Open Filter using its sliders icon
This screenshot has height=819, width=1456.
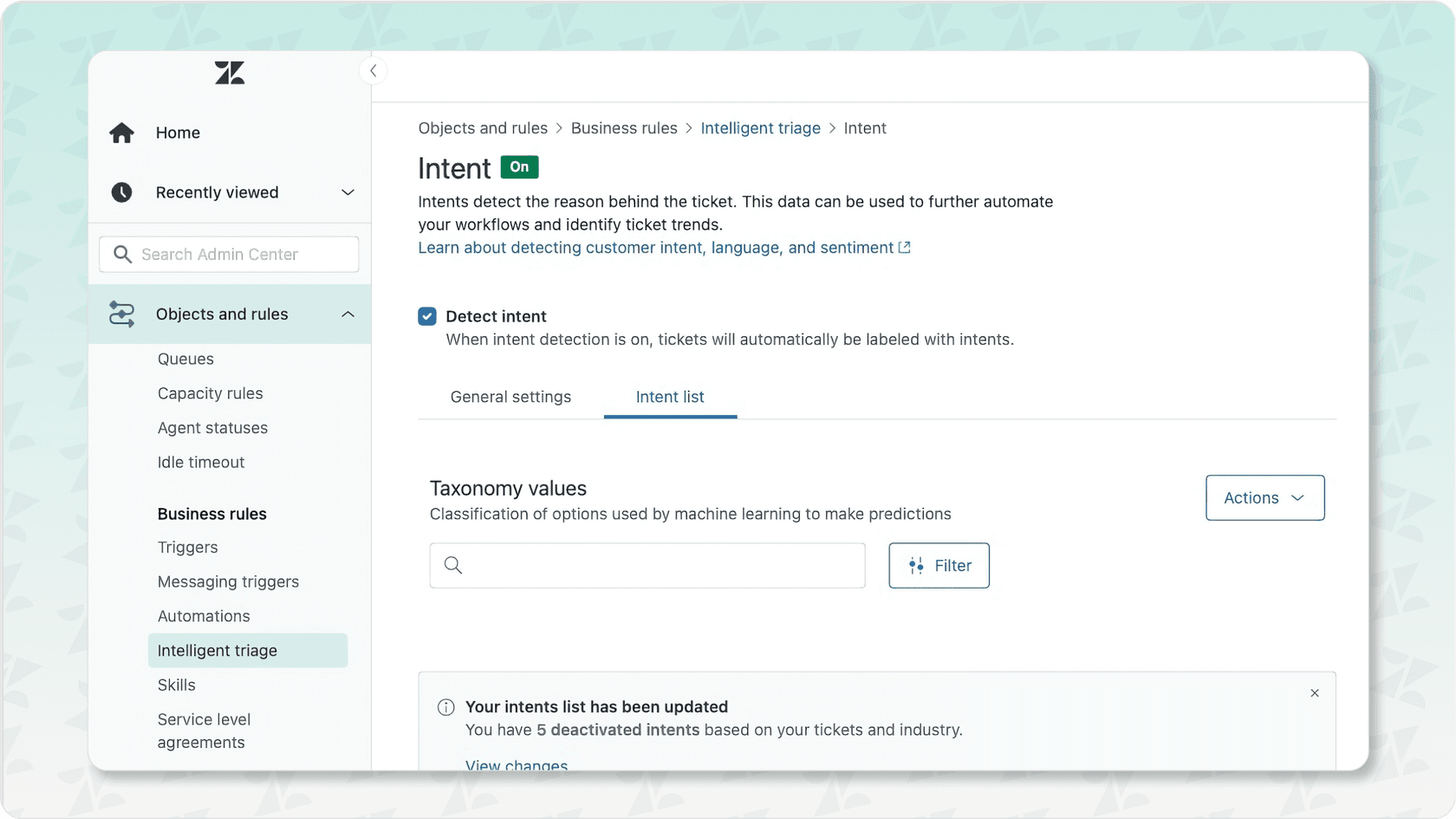915,565
